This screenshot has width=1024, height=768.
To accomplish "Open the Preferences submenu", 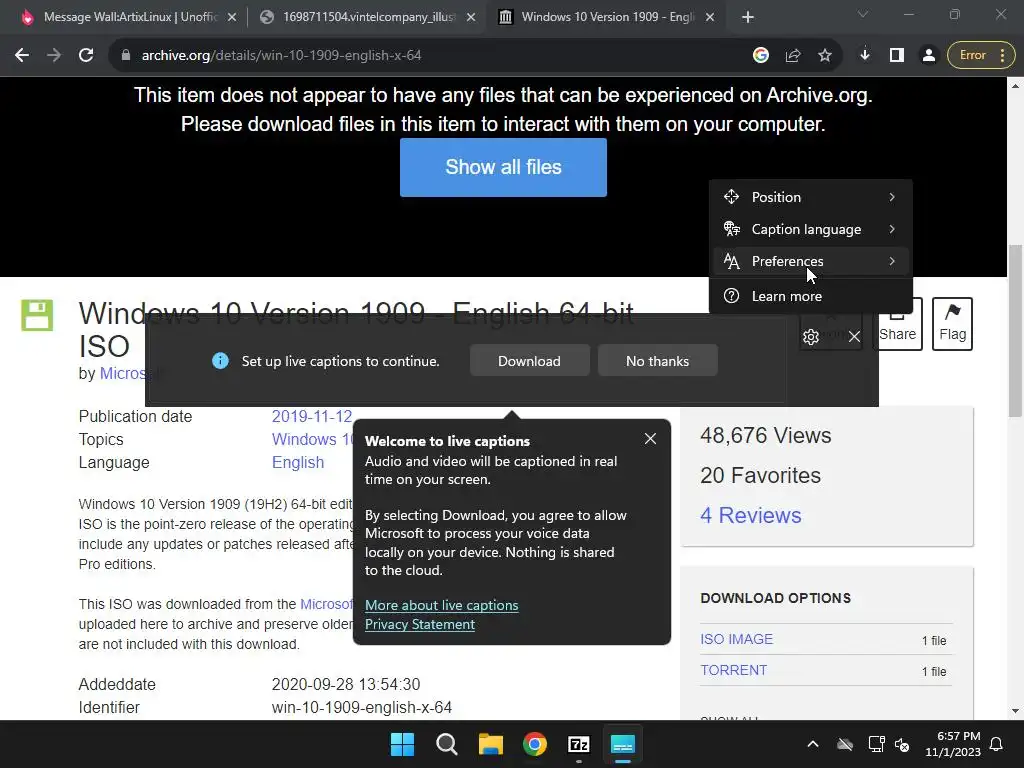I will click(x=810, y=261).
